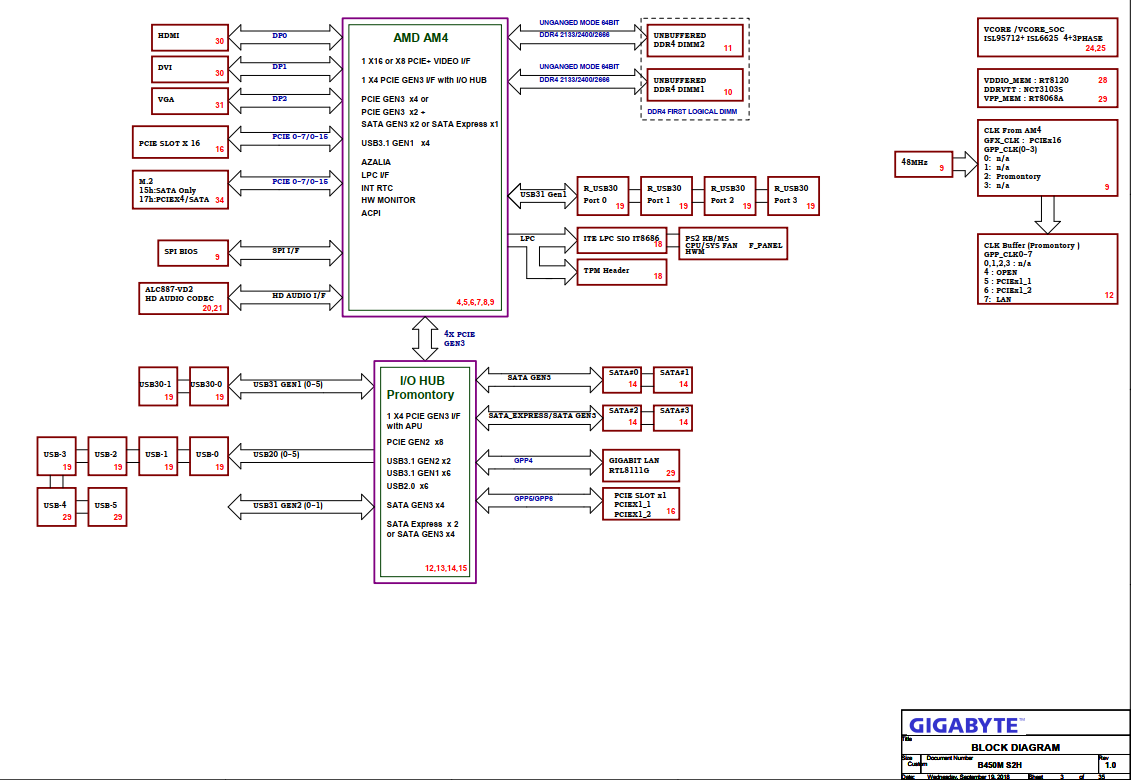The height and width of the screenshot is (780, 1131).
Task: Select the DVI output block
Action: pyautogui.click(x=190, y=69)
